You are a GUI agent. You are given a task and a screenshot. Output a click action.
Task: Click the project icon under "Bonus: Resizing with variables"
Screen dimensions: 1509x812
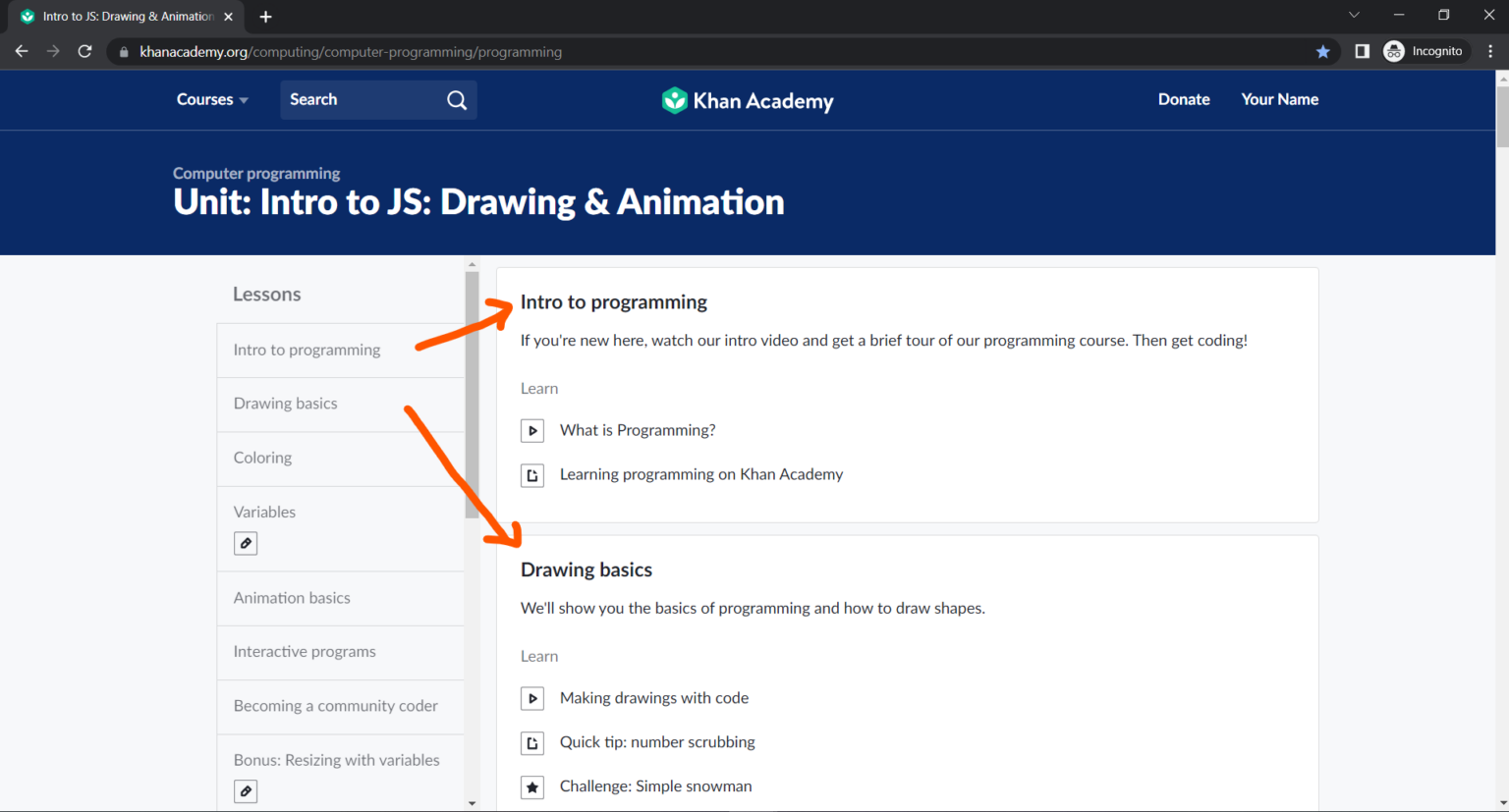(246, 791)
